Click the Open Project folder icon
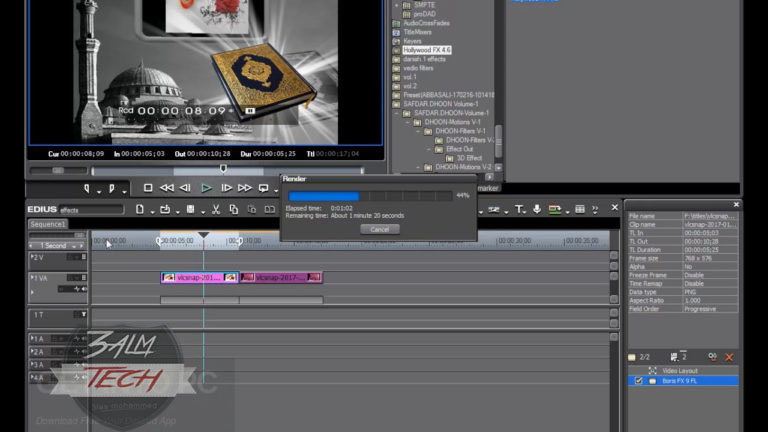The width and height of the screenshot is (768, 432). (165, 209)
